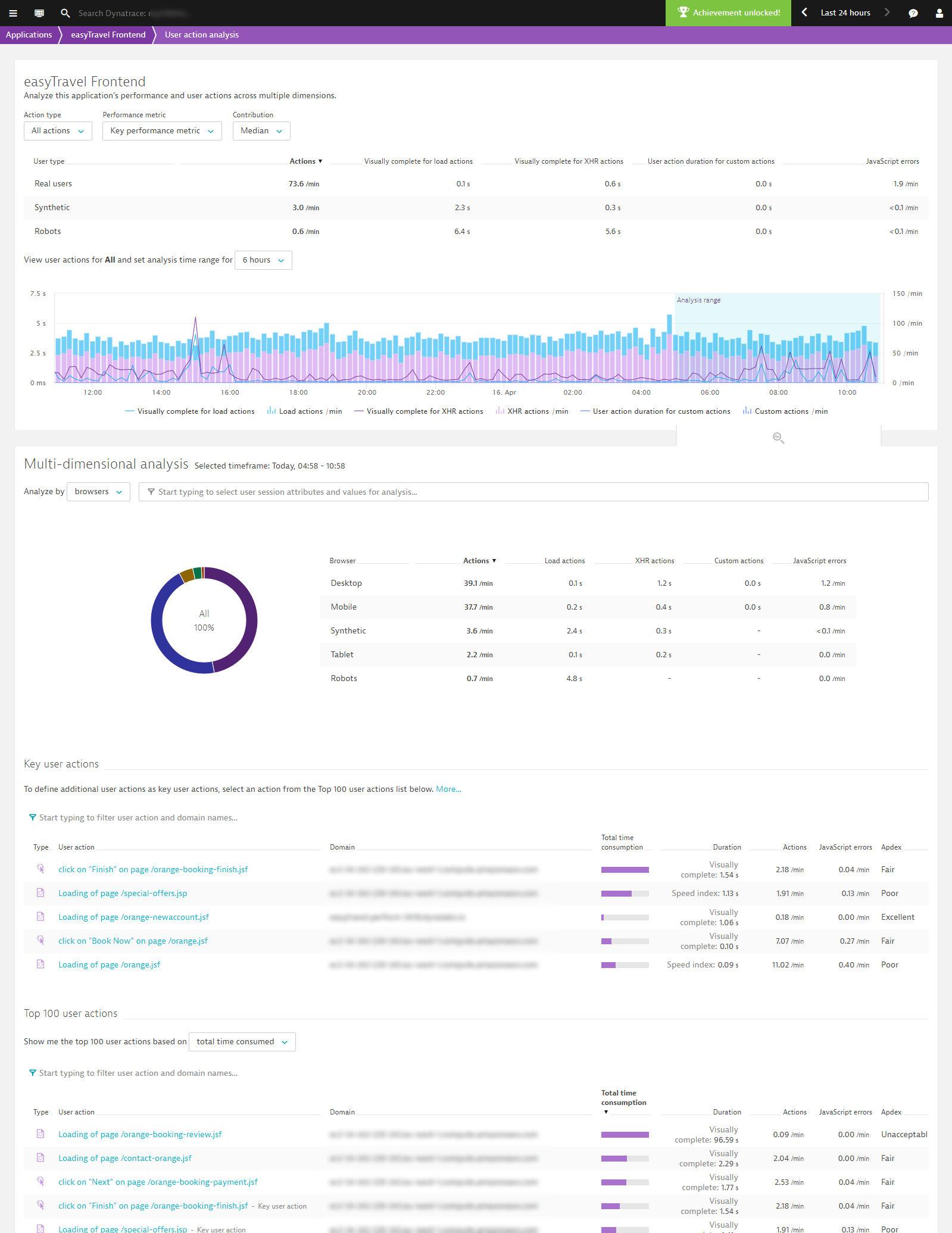Open Last 24 hours timeframe selector
This screenshot has height=1233, width=952.
click(845, 13)
